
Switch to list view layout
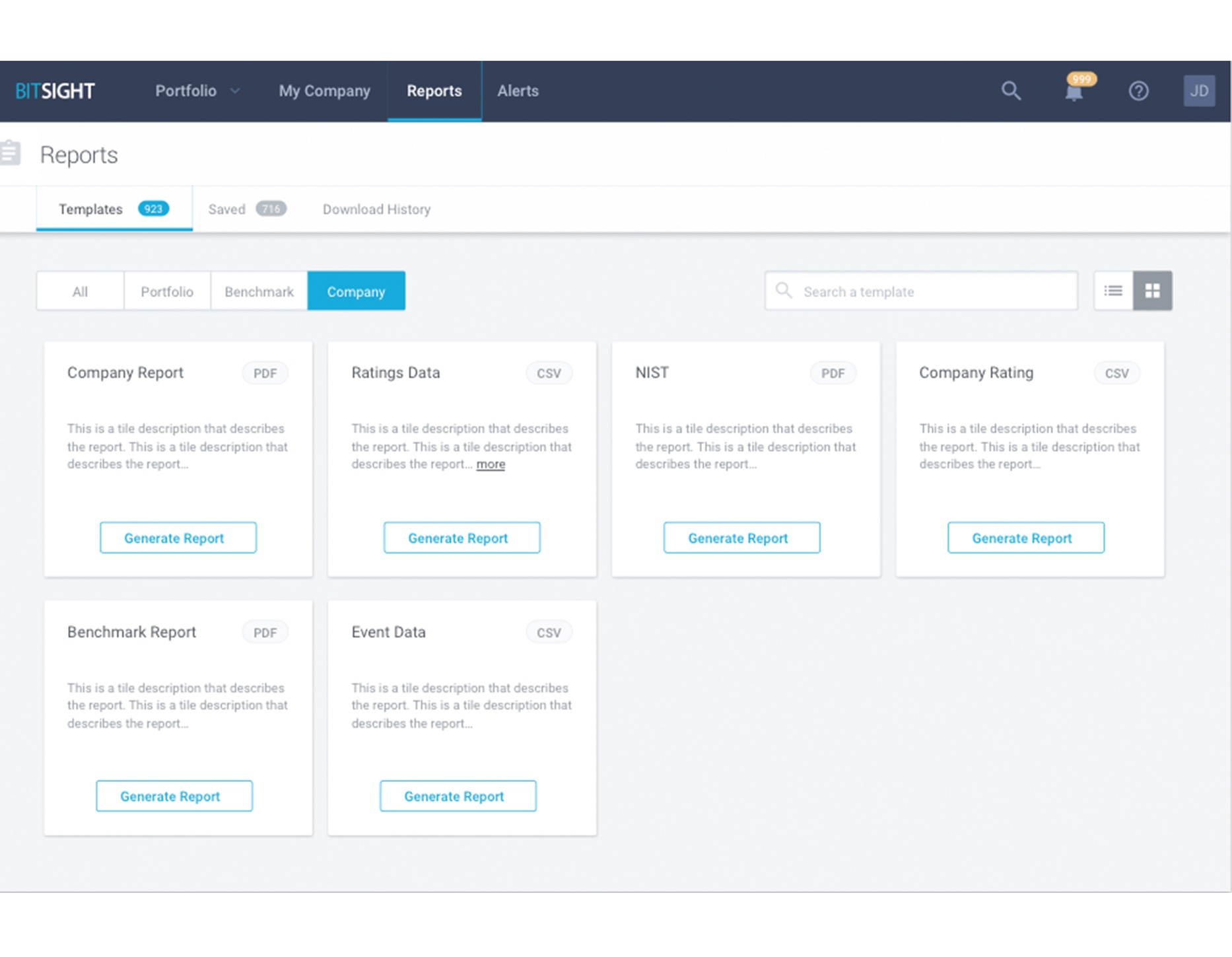1113,291
